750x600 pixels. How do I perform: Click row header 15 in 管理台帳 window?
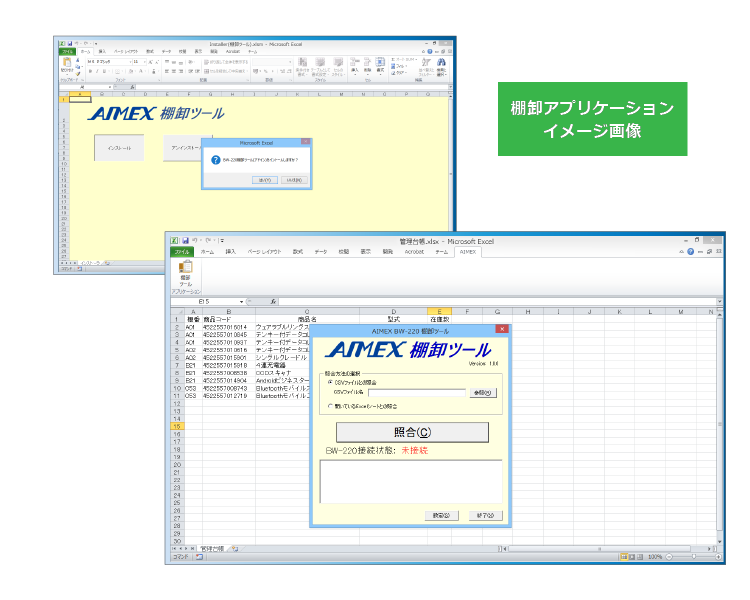click(177, 426)
